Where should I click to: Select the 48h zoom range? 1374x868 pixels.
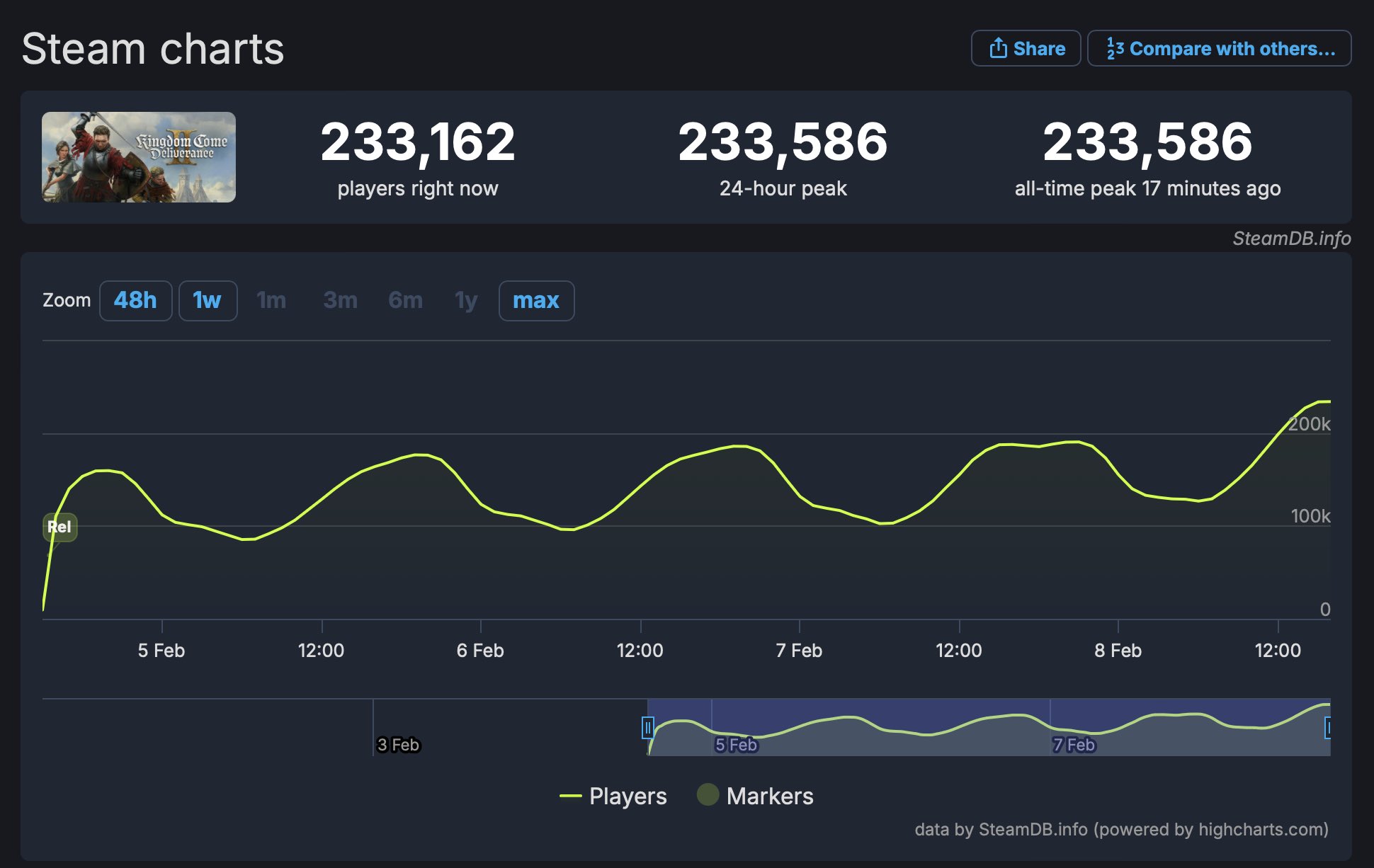click(x=135, y=300)
